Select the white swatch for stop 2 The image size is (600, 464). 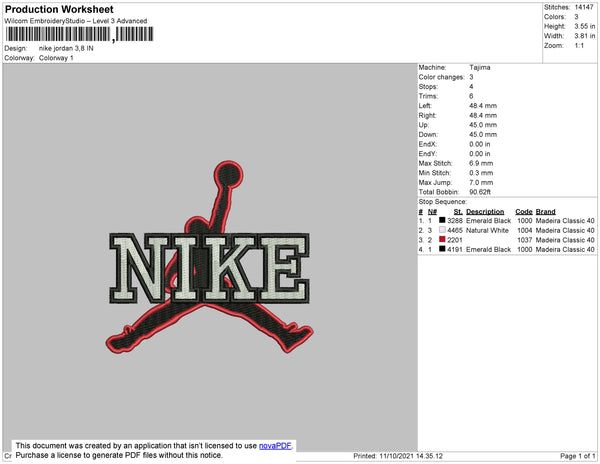[442, 230]
